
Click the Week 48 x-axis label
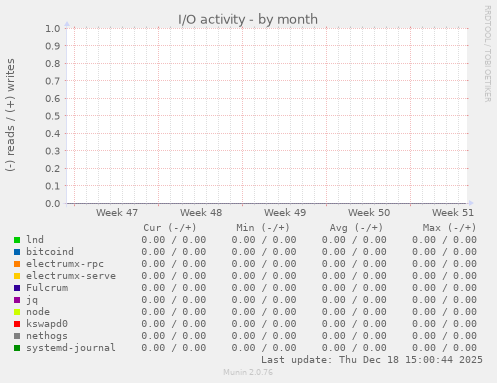coord(201,213)
